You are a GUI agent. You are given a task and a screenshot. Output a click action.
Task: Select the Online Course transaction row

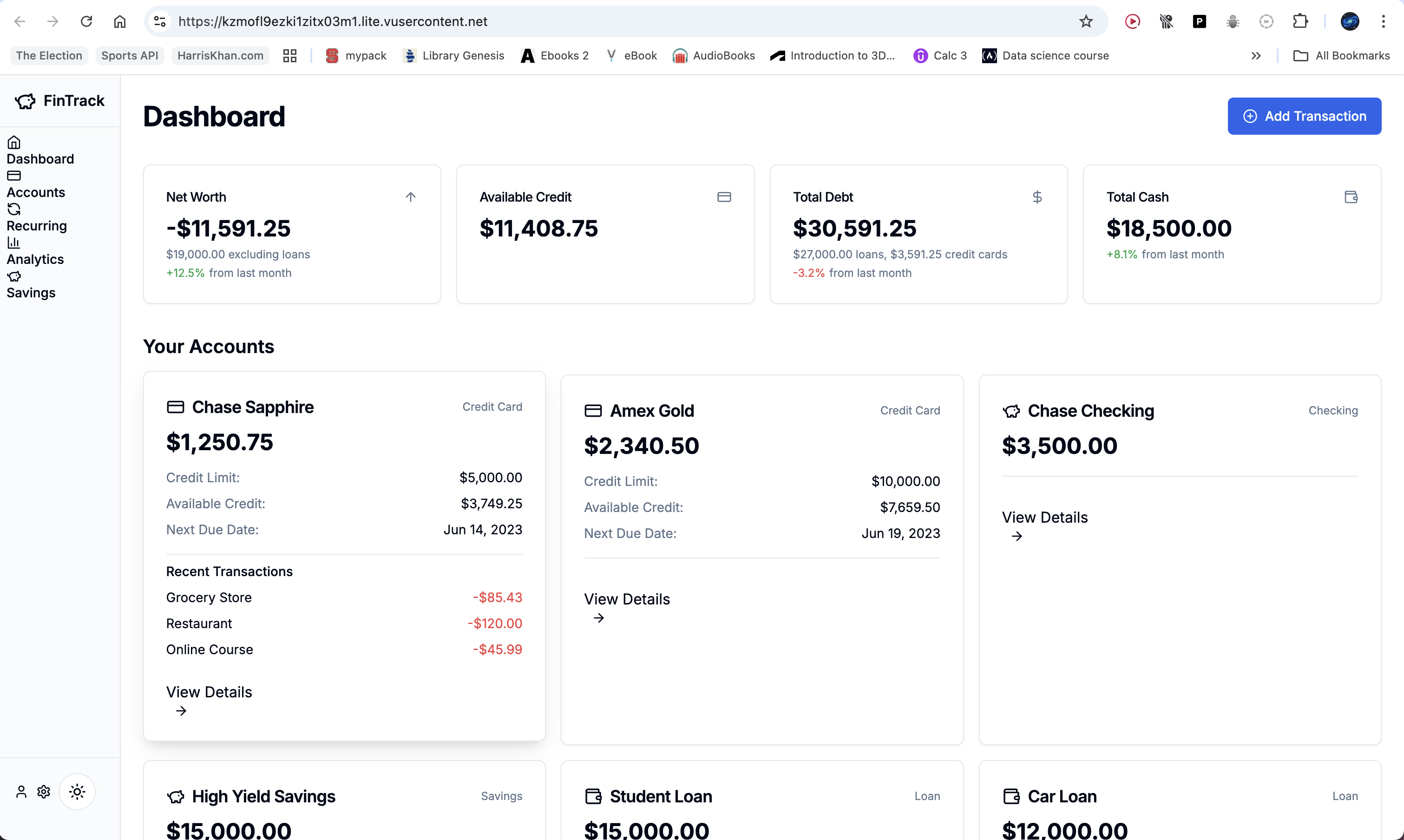[344, 649]
